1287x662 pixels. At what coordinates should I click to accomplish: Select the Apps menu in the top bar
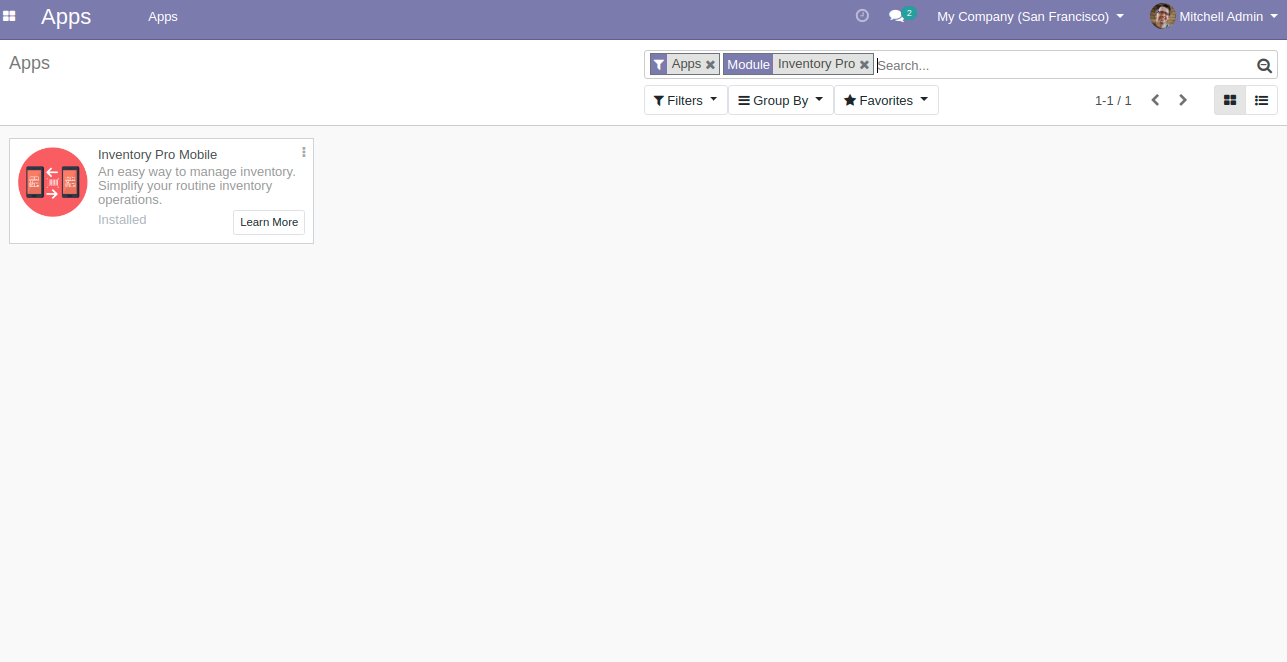(x=162, y=16)
